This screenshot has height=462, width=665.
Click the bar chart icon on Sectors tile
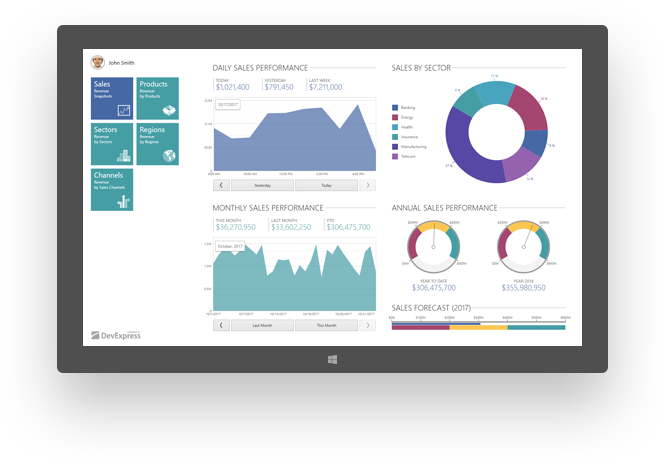pyautogui.click(x=123, y=156)
